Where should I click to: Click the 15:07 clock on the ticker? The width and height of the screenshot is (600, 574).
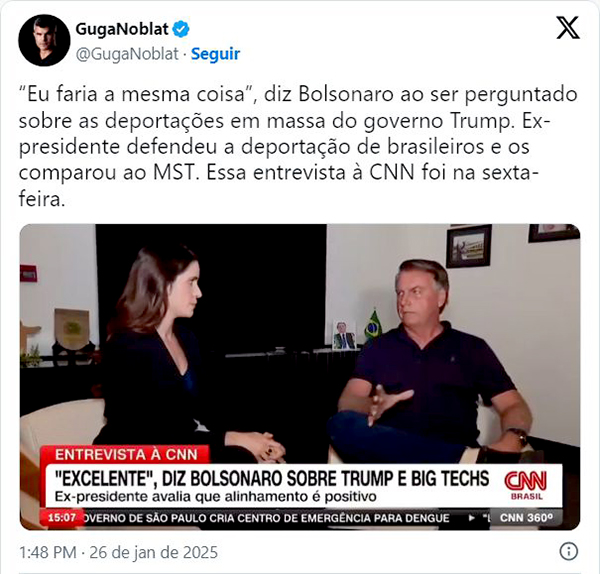click(x=62, y=518)
